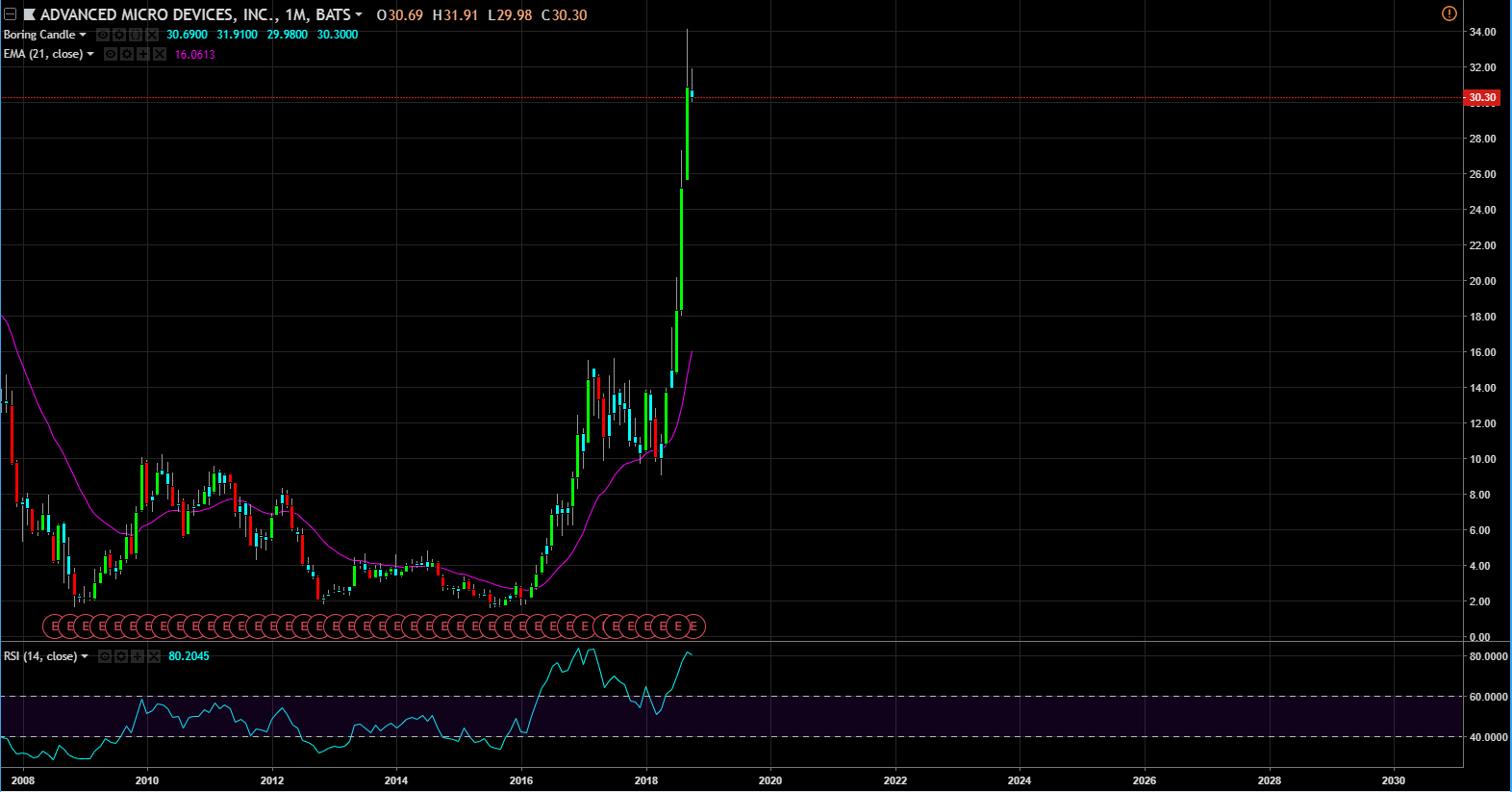1512x792 pixels.
Task: Click the 2020 label on time axis
Action: coord(770,780)
